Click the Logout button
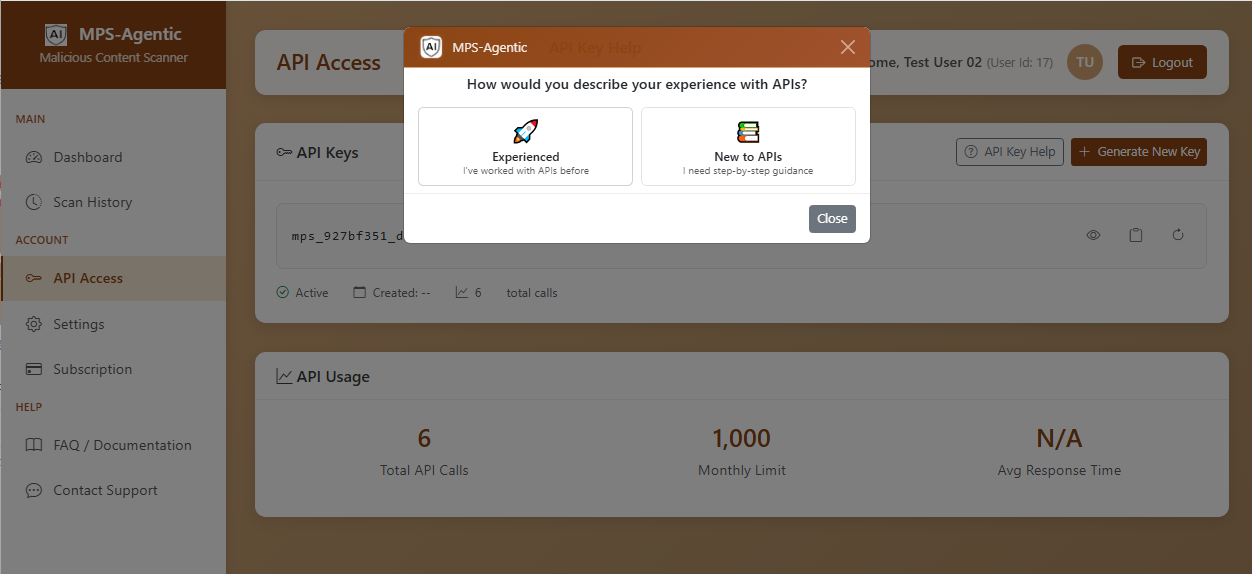 click(1162, 62)
